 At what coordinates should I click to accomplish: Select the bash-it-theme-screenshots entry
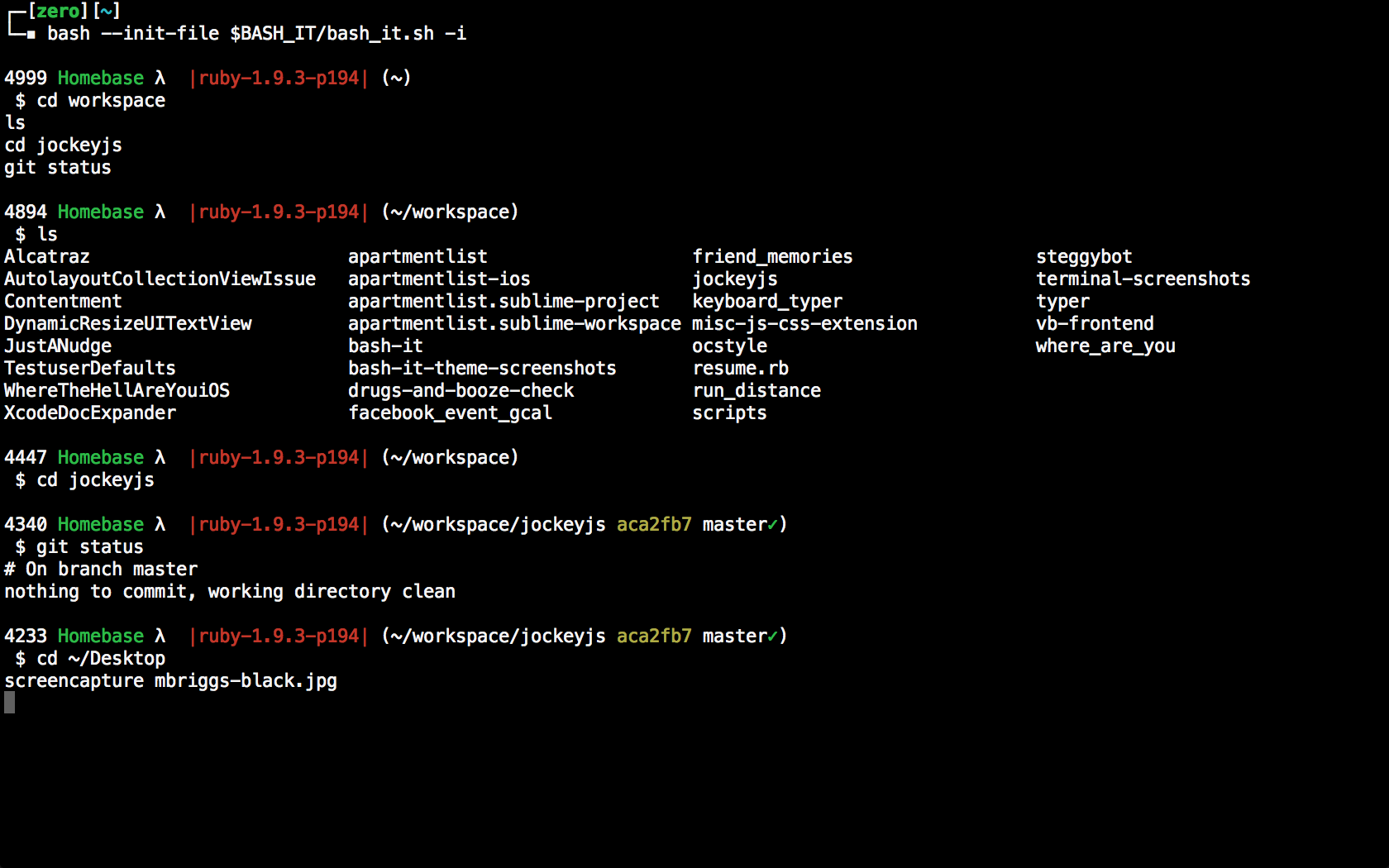click(482, 369)
